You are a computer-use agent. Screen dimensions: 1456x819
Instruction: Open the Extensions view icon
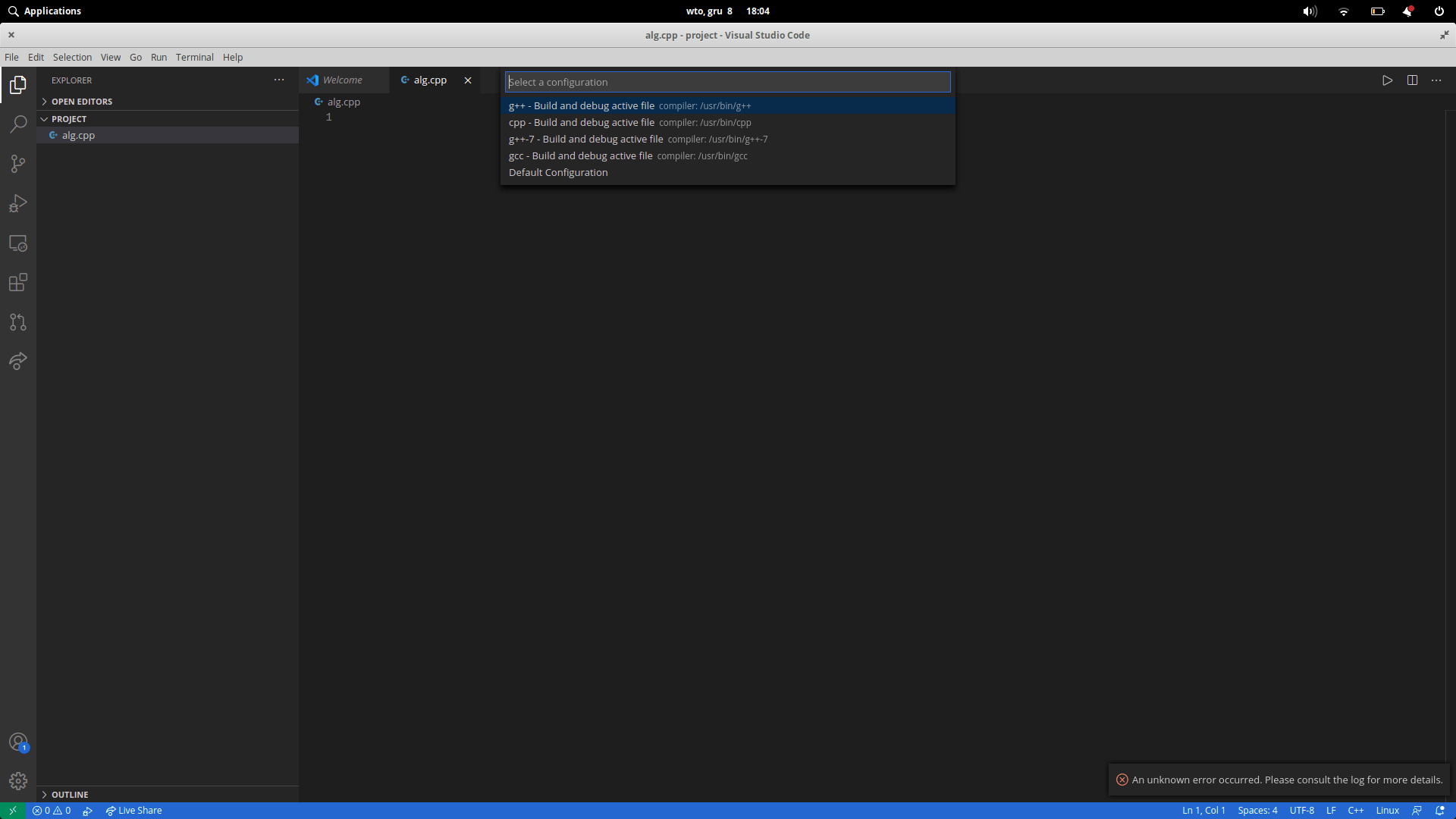point(18,283)
